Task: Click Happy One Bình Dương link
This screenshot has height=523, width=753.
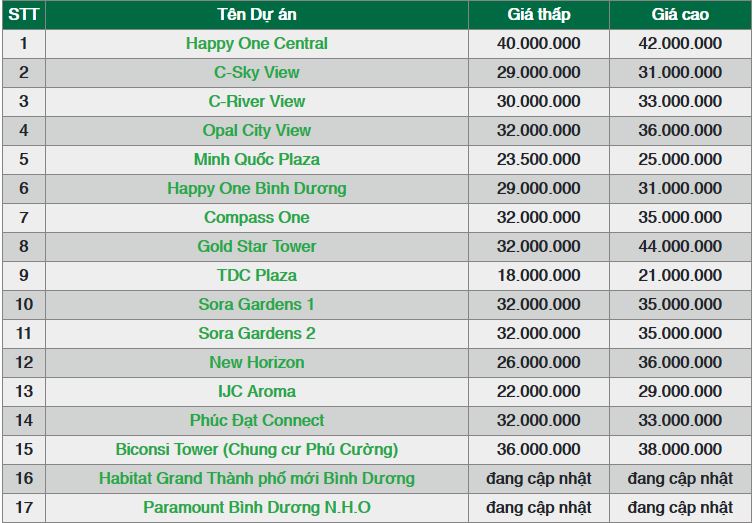Action: (256, 189)
